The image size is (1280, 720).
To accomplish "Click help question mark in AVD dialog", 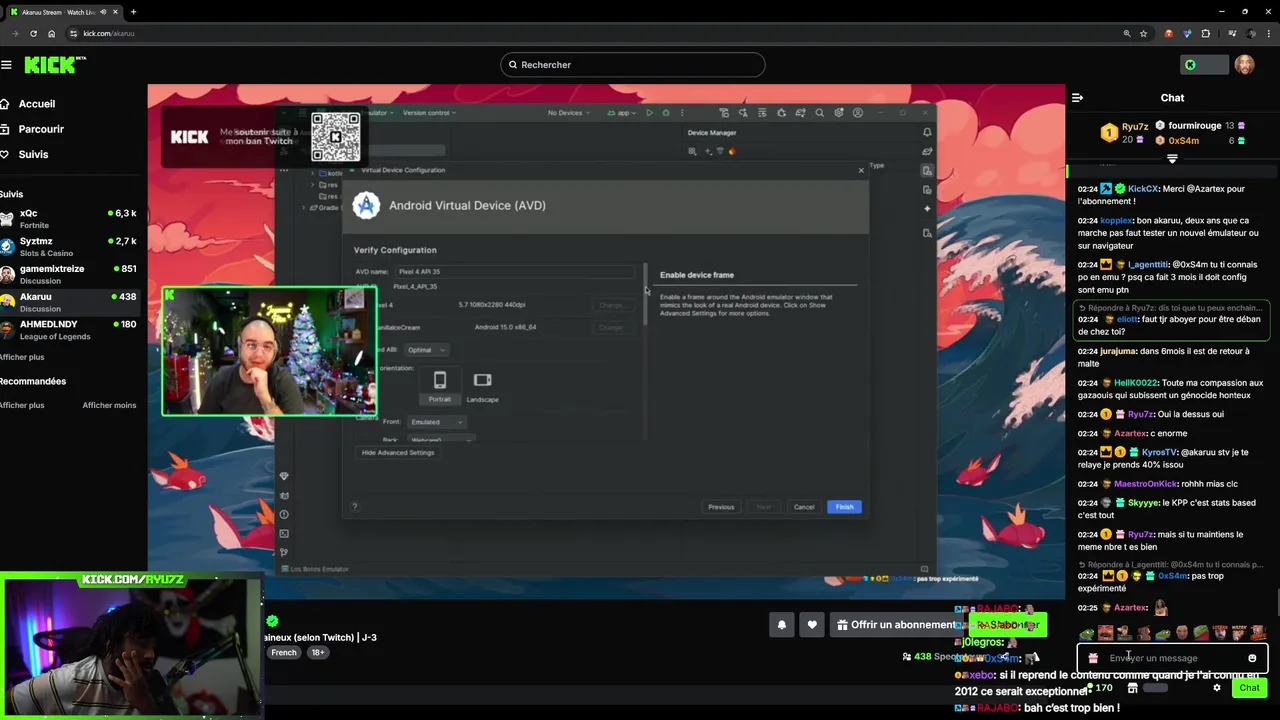I will [x=354, y=507].
